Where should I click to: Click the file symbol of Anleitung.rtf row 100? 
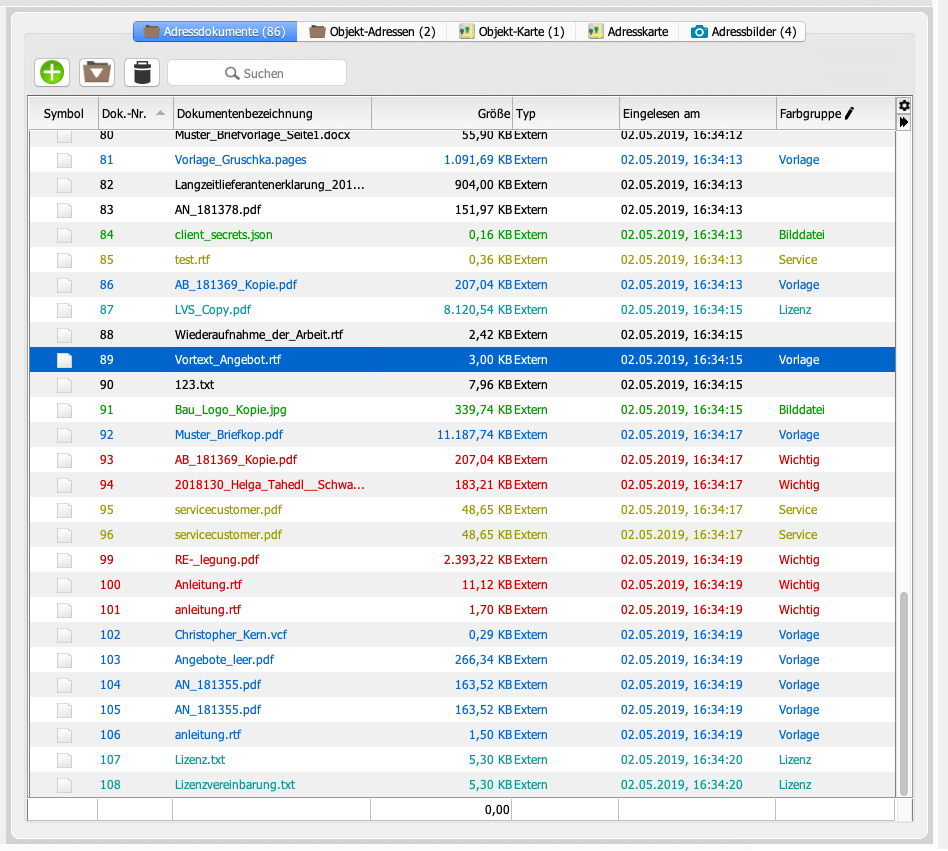(64, 585)
